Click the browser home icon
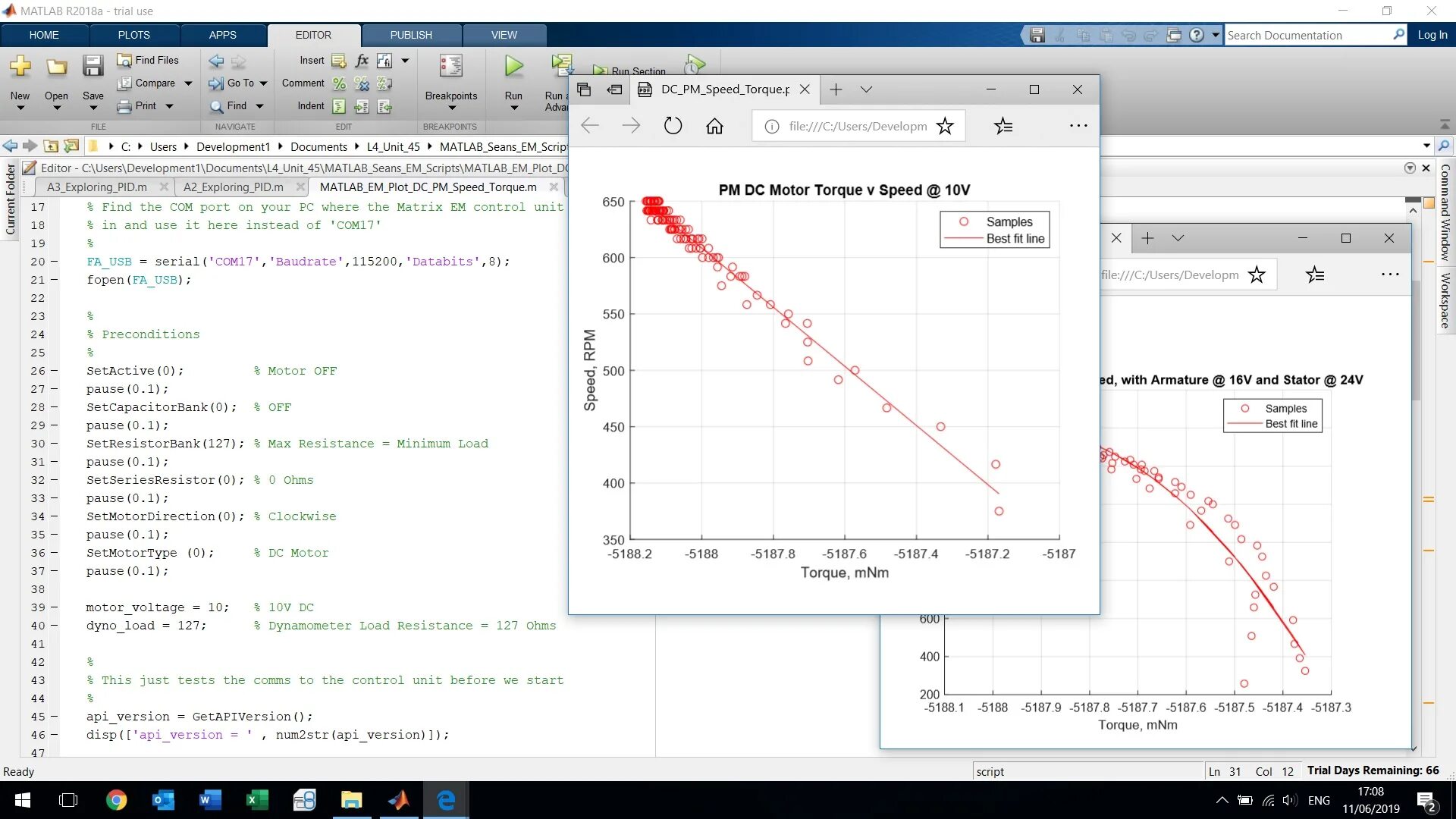 (x=714, y=126)
